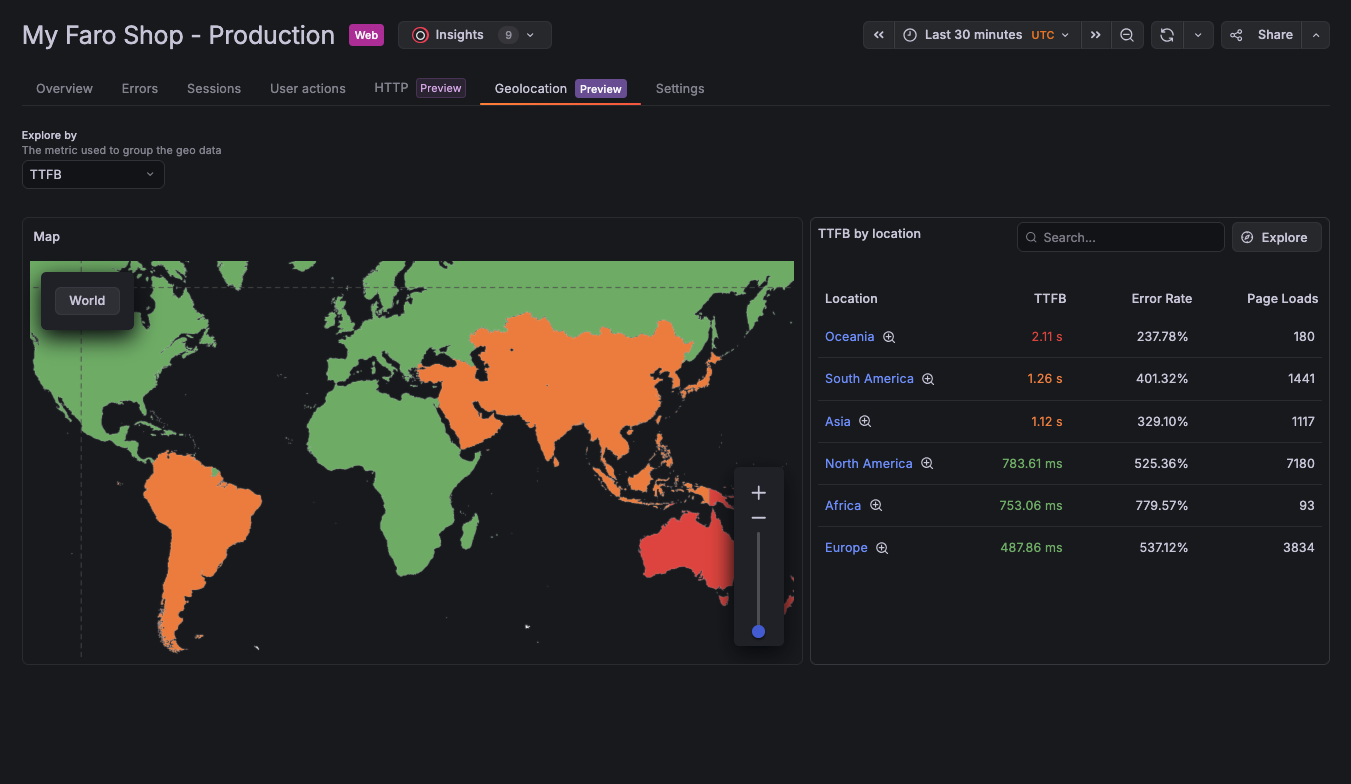Image resolution: width=1351 pixels, height=784 pixels.
Task: Switch to the Errors tab
Action: (x=139, y=88)
